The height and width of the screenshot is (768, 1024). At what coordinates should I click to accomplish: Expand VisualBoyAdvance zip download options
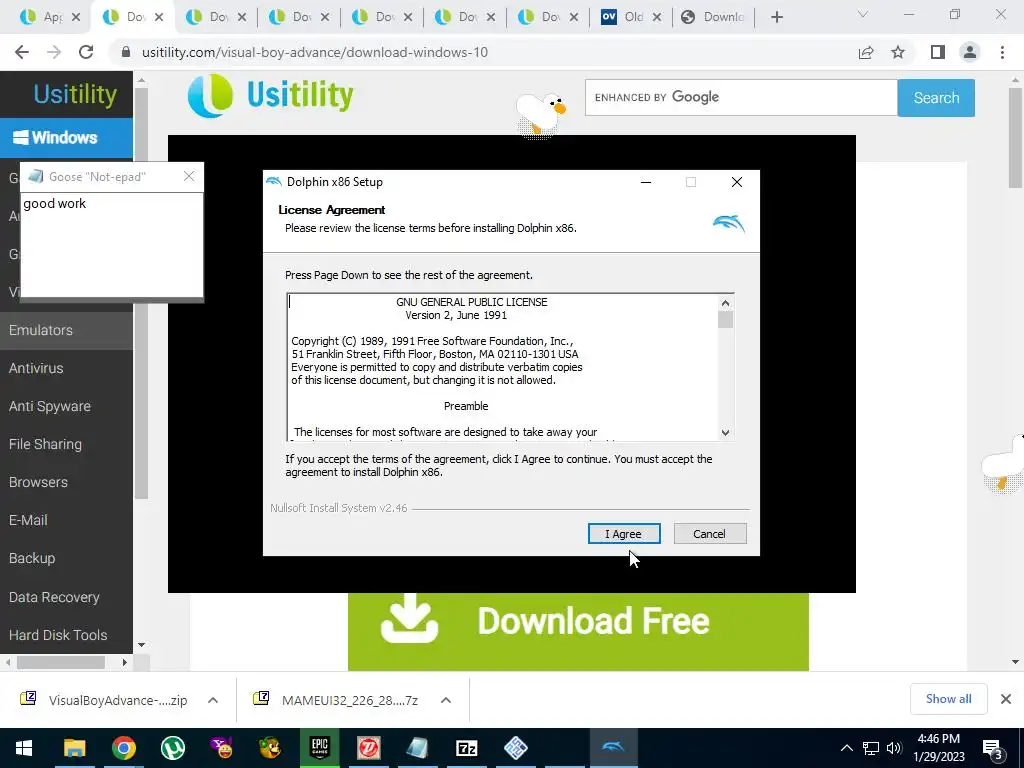tap(213, 700)
